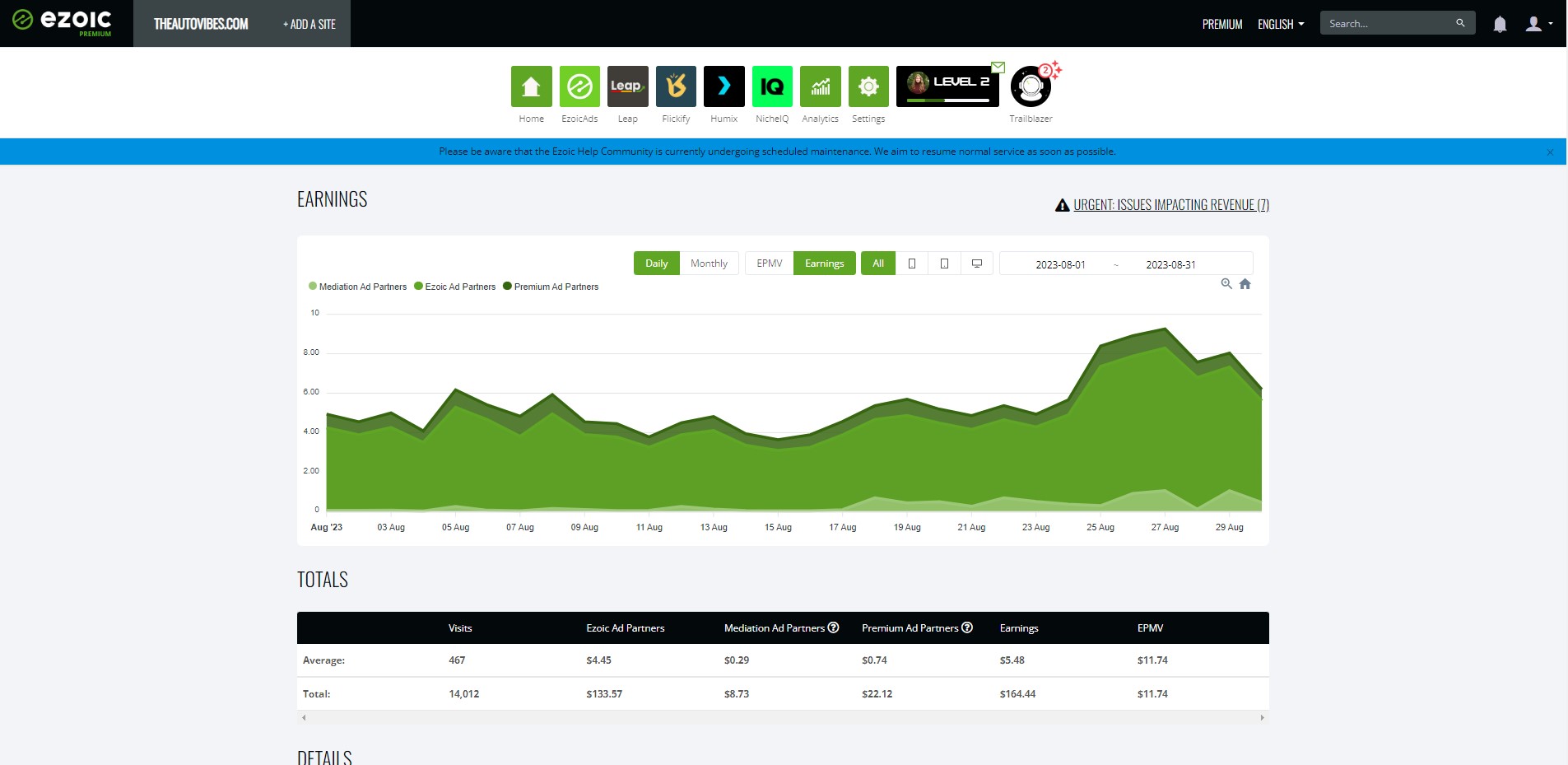Click the start date 2023-08-01 field
Viewport: 1568px width, 765px height.
pos(1060,264)
